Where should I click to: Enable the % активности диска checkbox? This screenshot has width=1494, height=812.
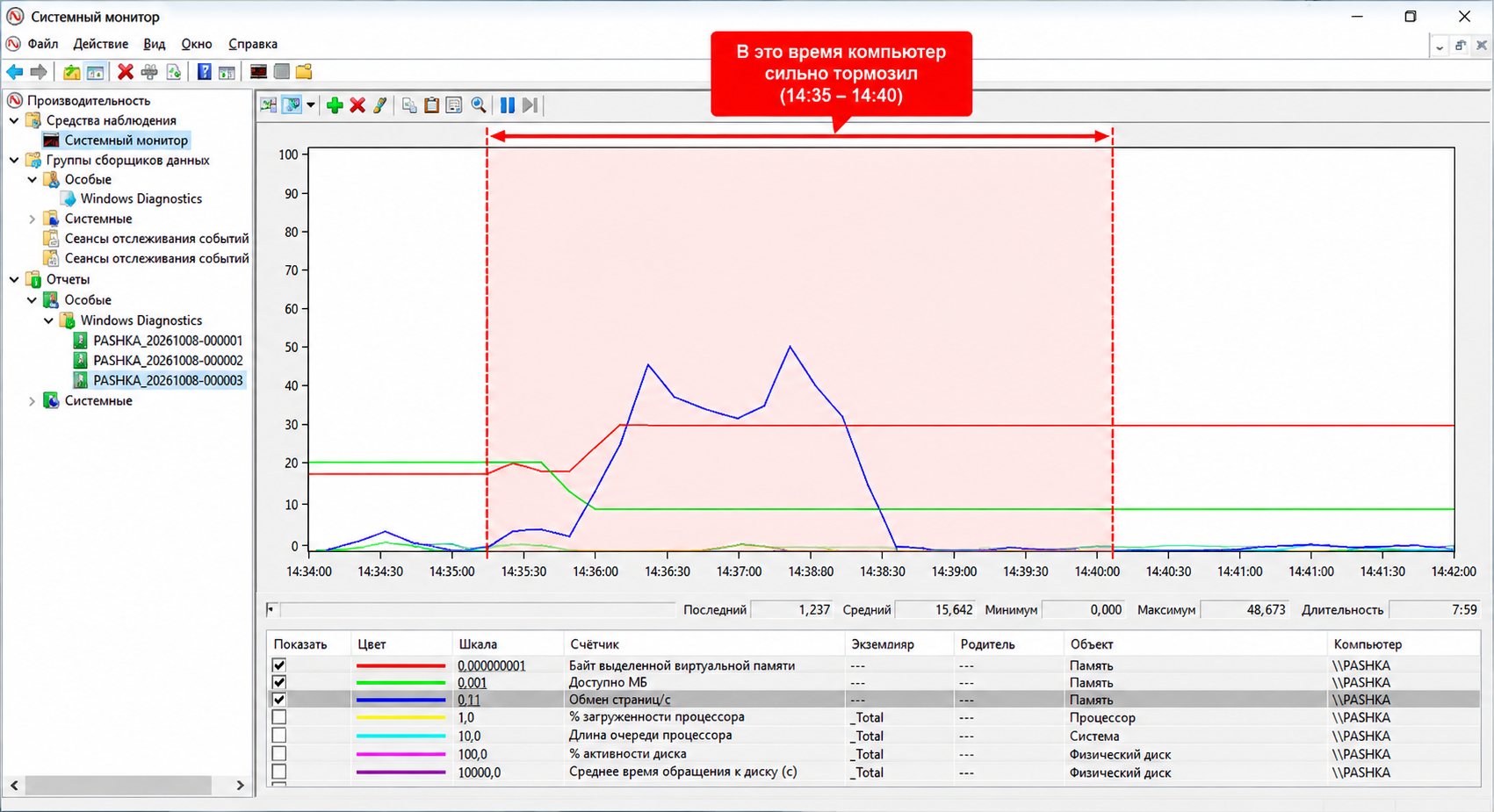point(279,754)
